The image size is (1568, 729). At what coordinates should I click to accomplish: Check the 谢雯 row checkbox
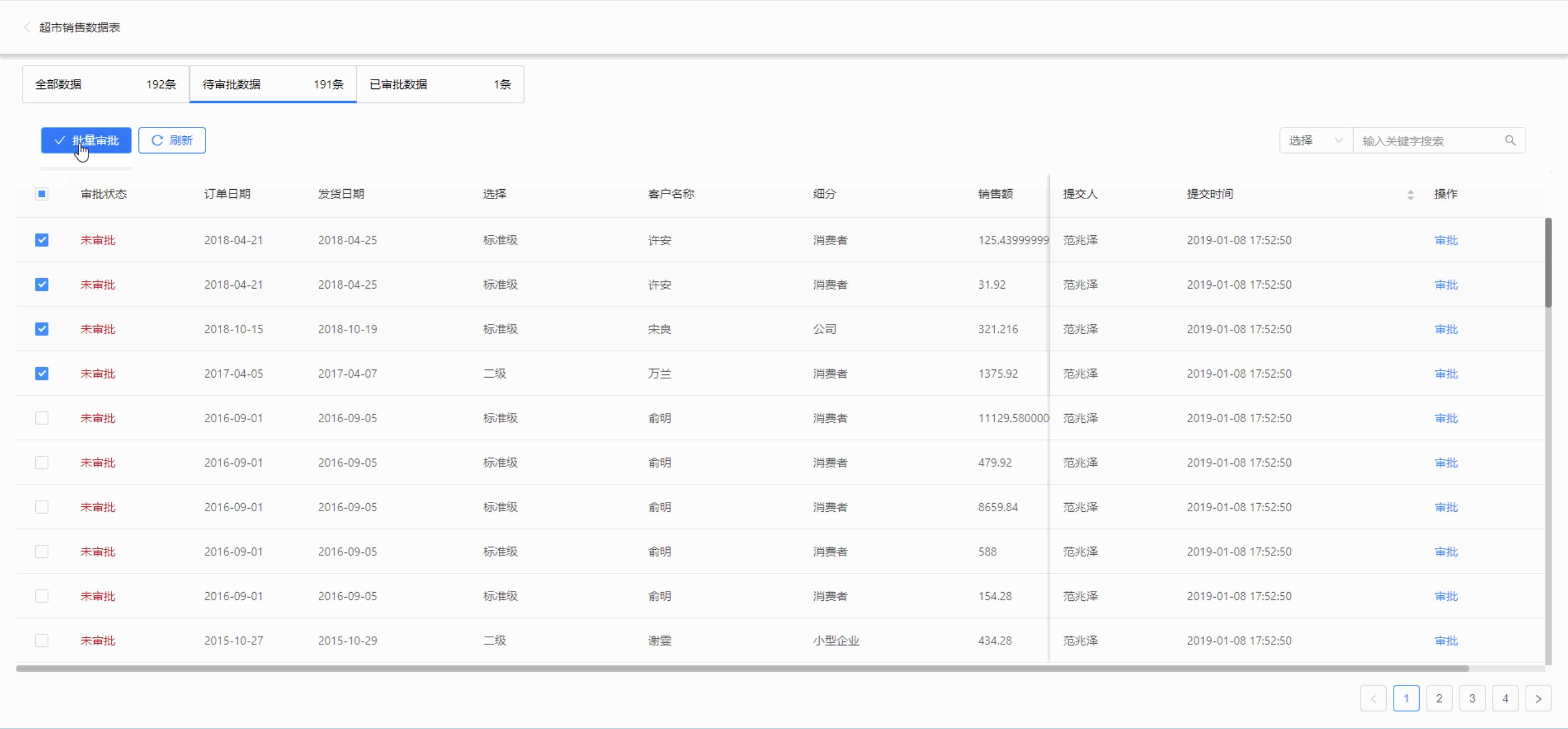coord(42,641)
